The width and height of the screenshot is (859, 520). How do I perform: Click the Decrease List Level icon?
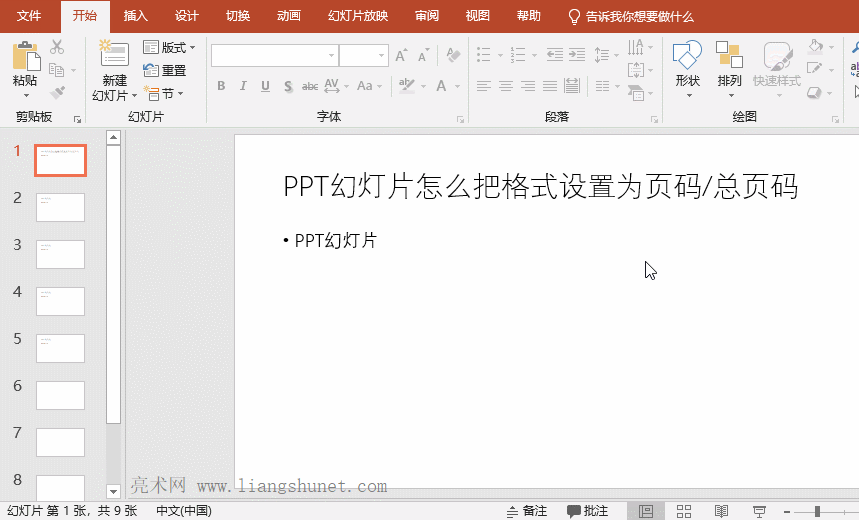[x=554, y=54]
